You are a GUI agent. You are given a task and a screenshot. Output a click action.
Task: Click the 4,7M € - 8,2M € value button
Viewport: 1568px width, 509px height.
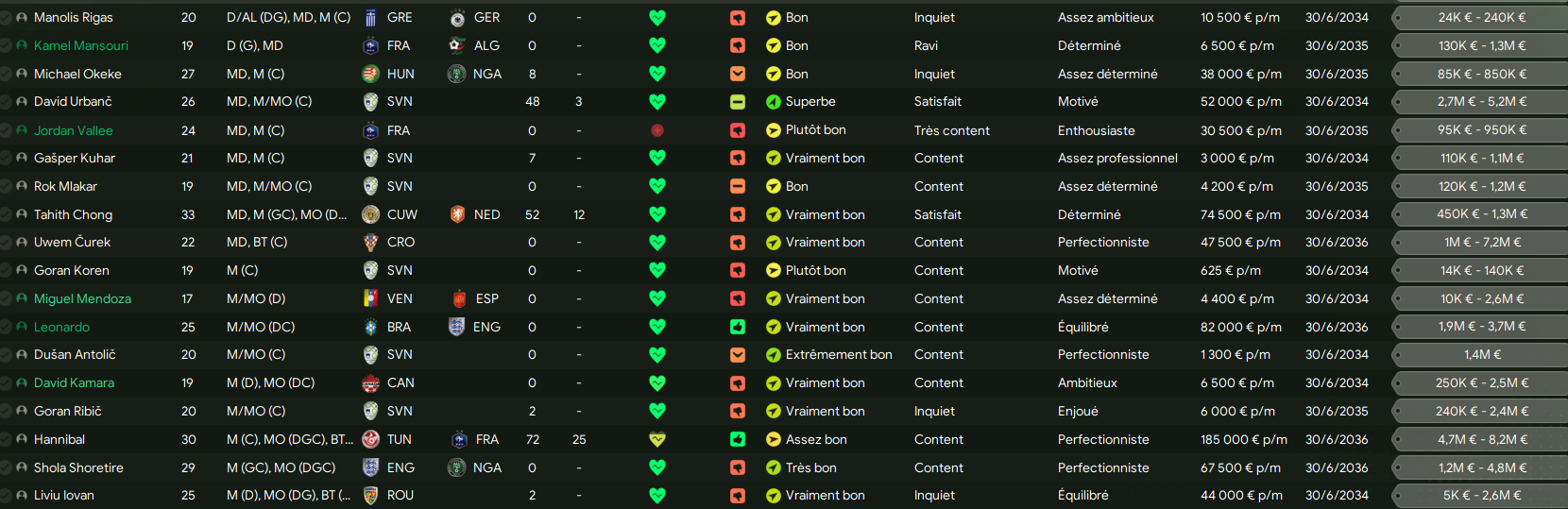1481,439
